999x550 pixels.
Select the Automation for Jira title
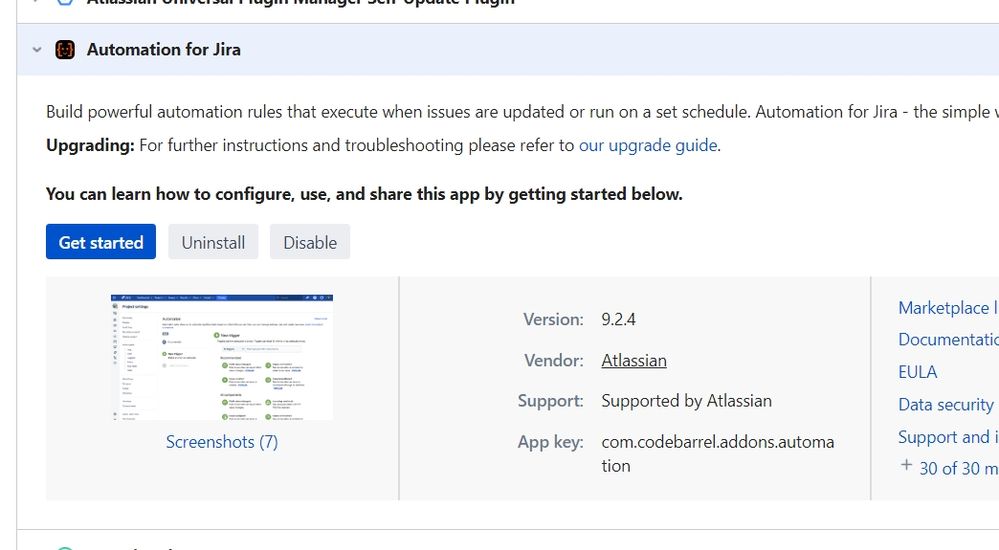[x=164, y=50]
